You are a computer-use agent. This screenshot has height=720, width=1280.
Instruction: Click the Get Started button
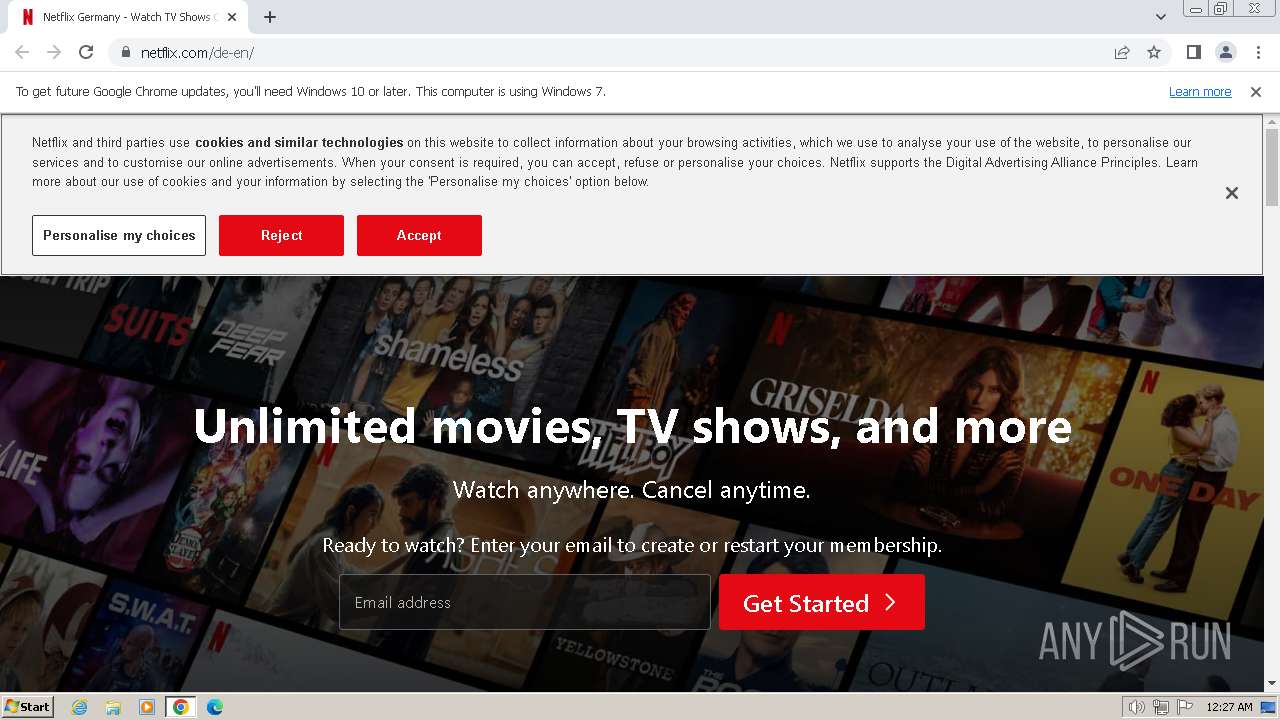click(822, 602)
